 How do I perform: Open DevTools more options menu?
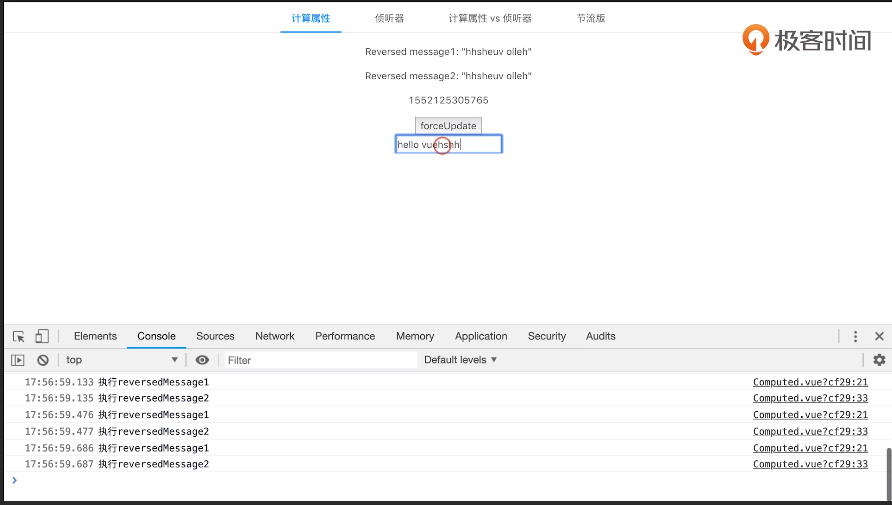tap(855, 336)
